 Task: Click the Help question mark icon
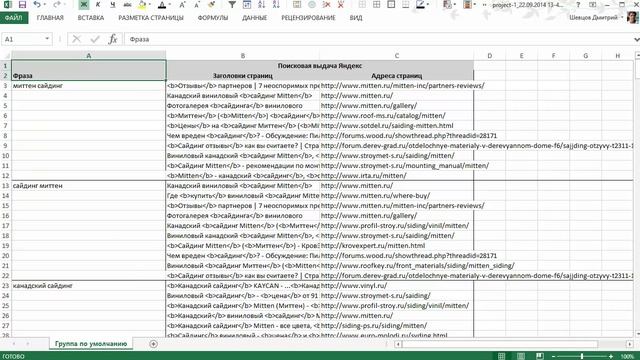coord(578,4)
